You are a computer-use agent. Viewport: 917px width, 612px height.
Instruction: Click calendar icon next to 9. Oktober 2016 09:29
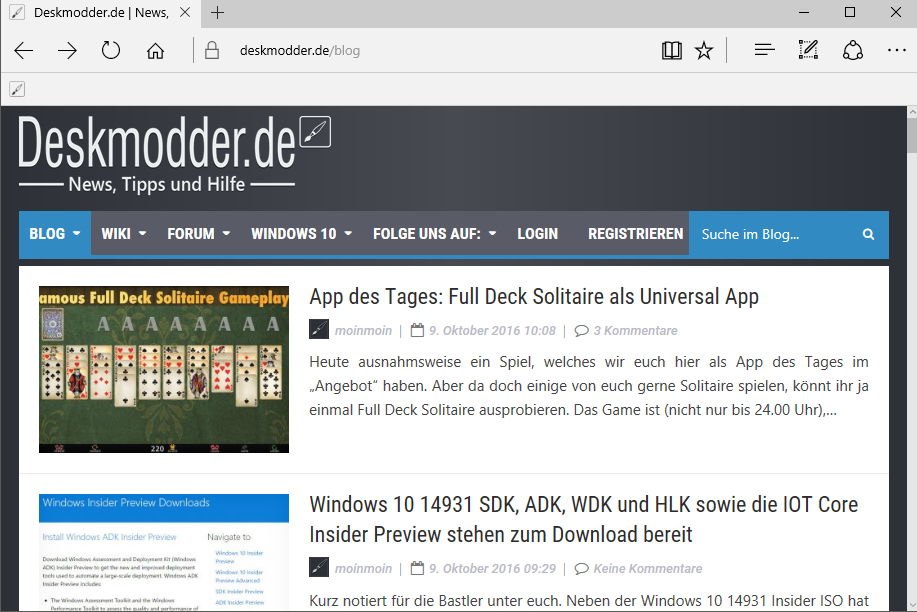(x=417, y=568)
